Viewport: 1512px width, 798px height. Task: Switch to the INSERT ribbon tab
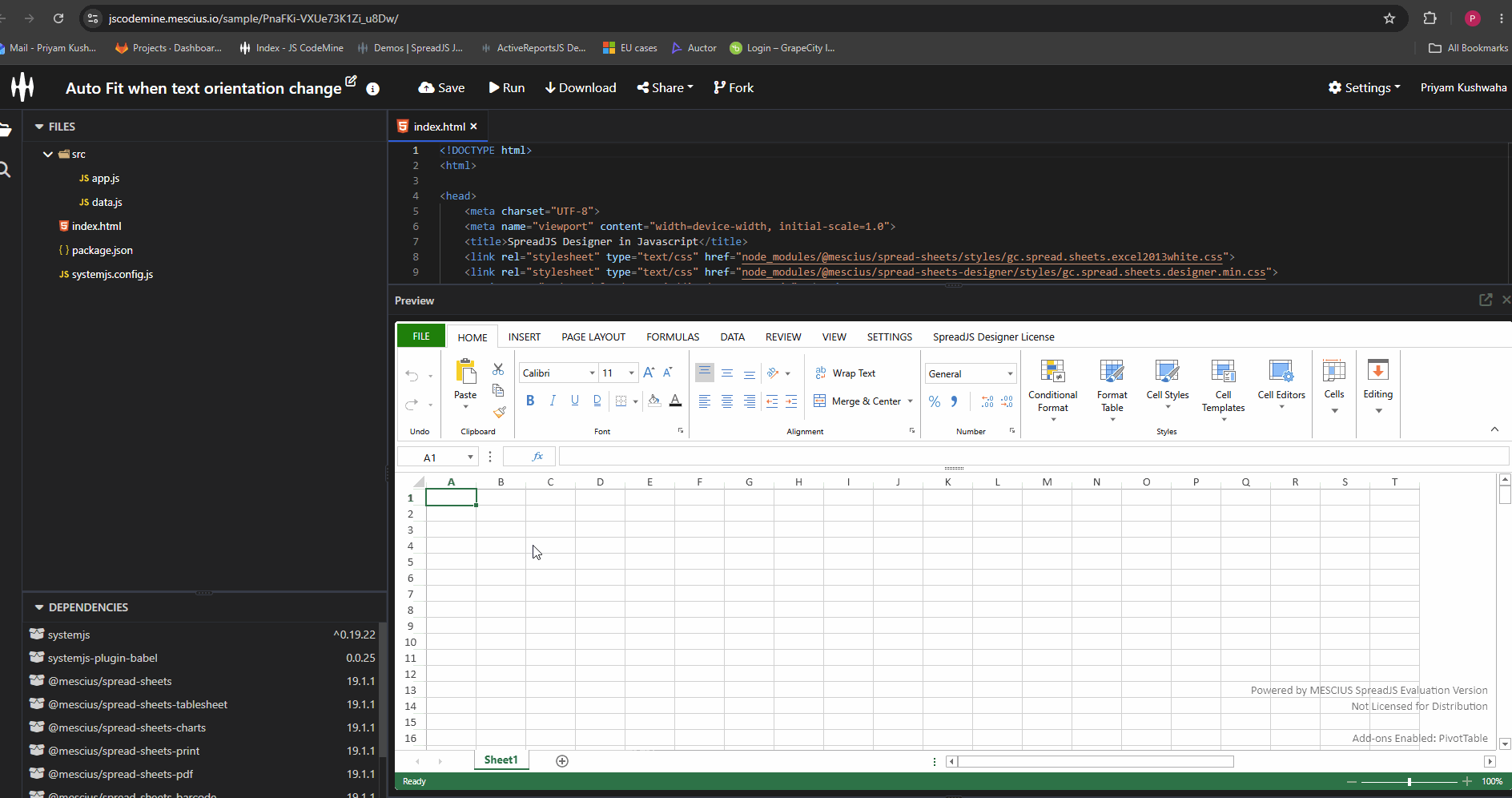click(525, 337)
